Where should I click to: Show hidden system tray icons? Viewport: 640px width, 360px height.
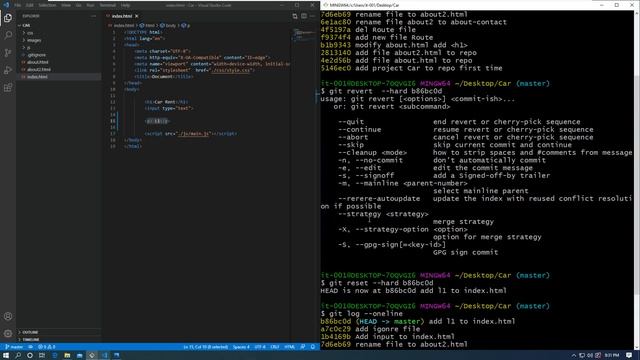tap(574, 356)
